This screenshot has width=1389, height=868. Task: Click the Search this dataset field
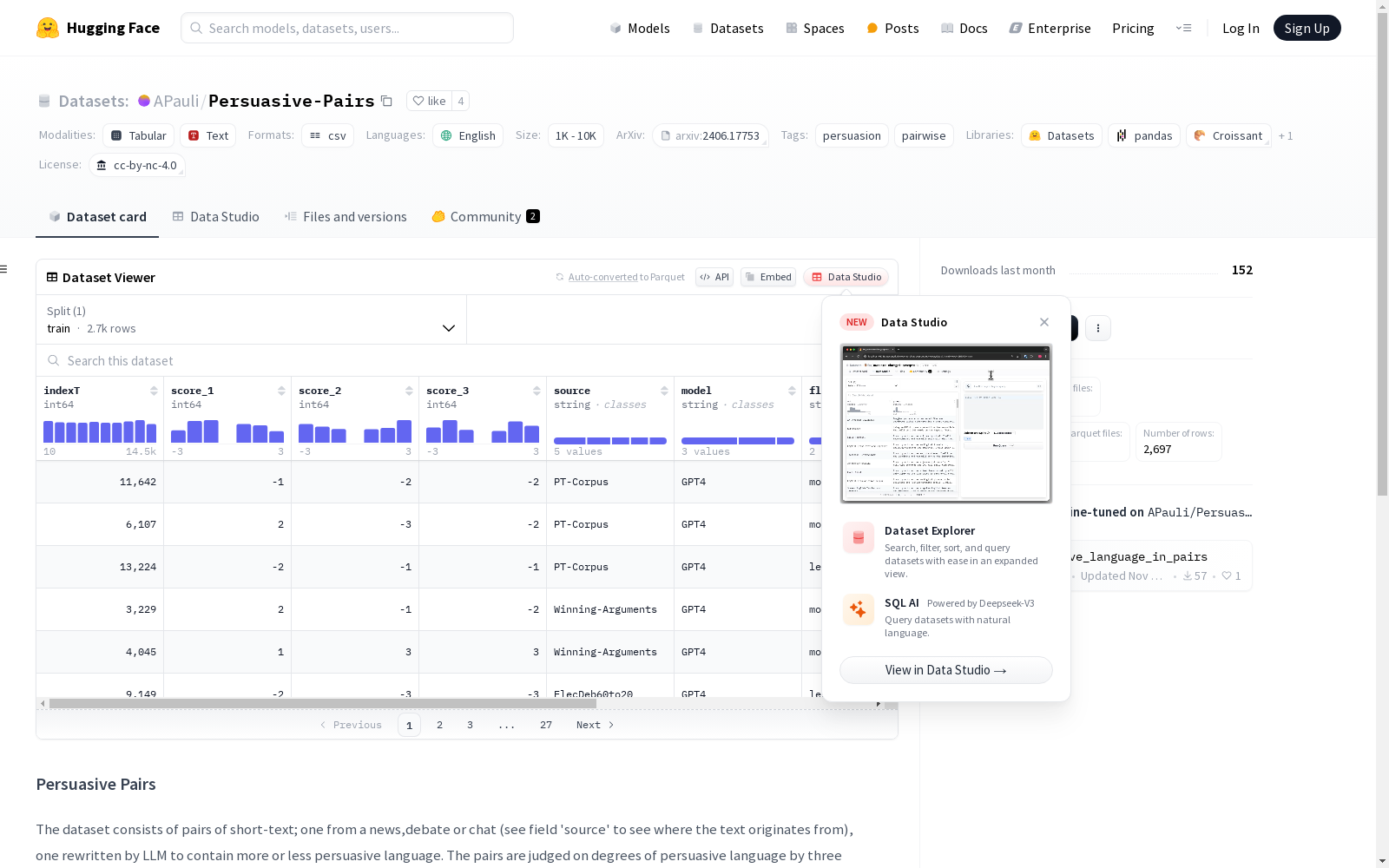[x=430, y=360]
